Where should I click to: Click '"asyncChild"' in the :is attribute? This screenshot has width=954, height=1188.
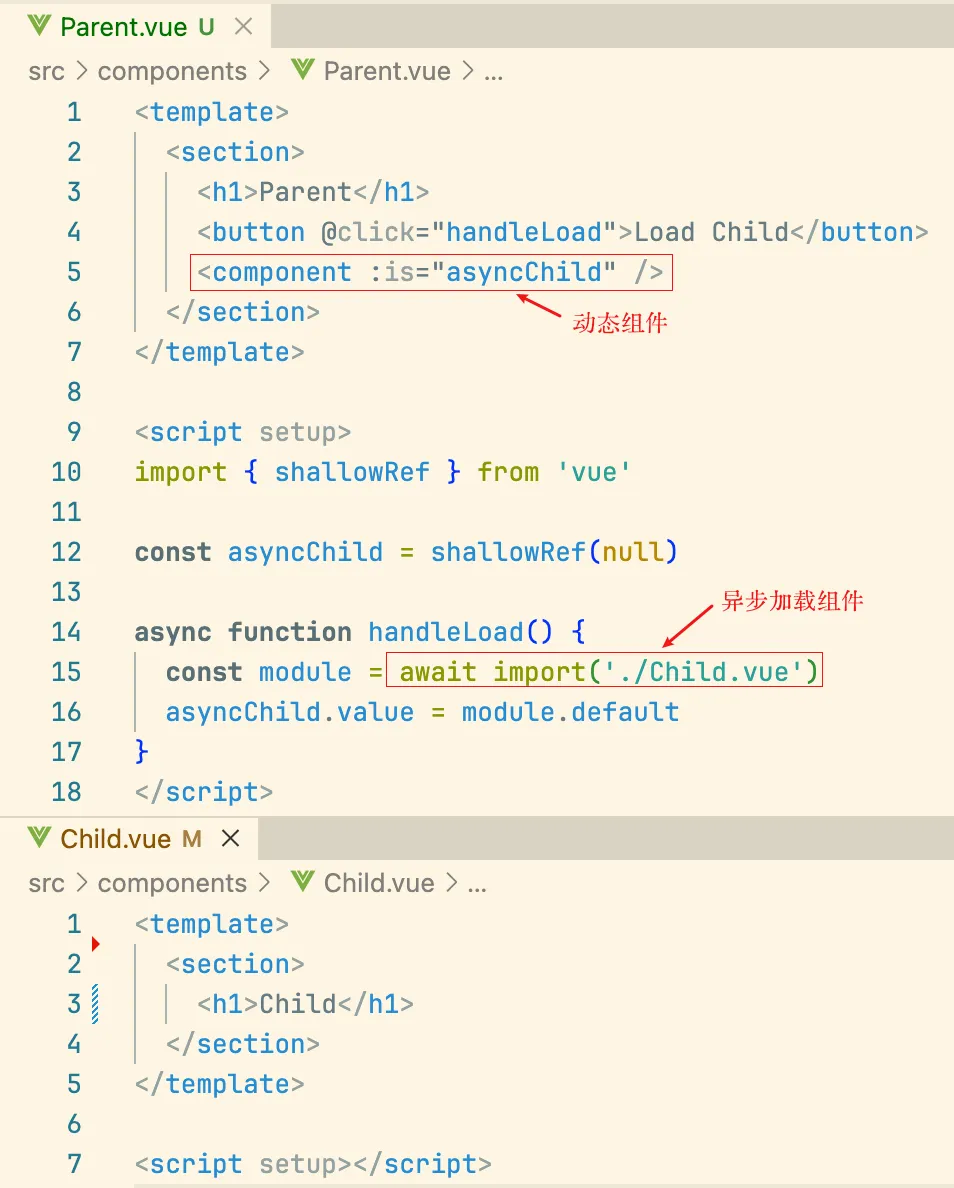tap(524, 272)
